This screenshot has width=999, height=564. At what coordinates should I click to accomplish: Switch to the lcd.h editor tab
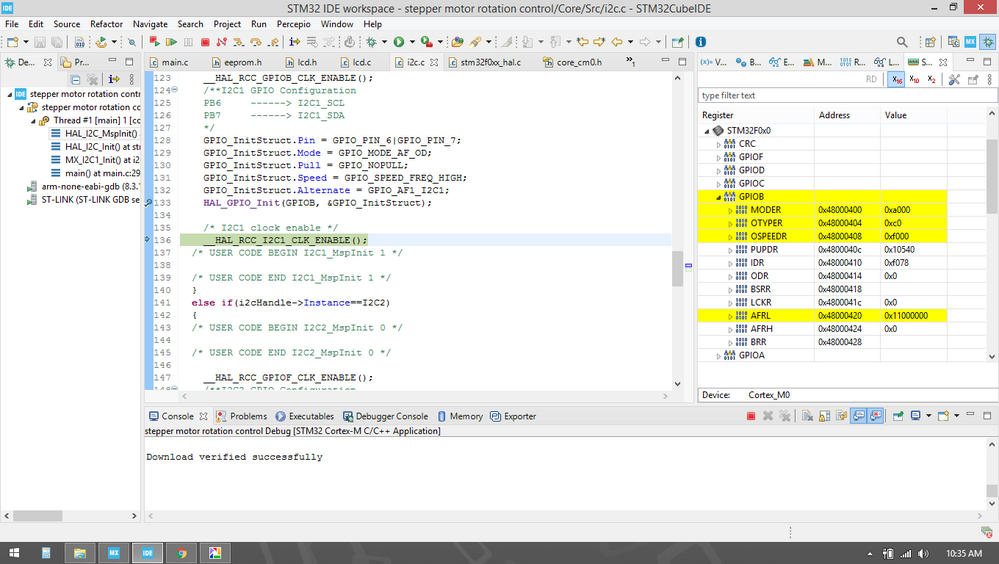point(301,62)
